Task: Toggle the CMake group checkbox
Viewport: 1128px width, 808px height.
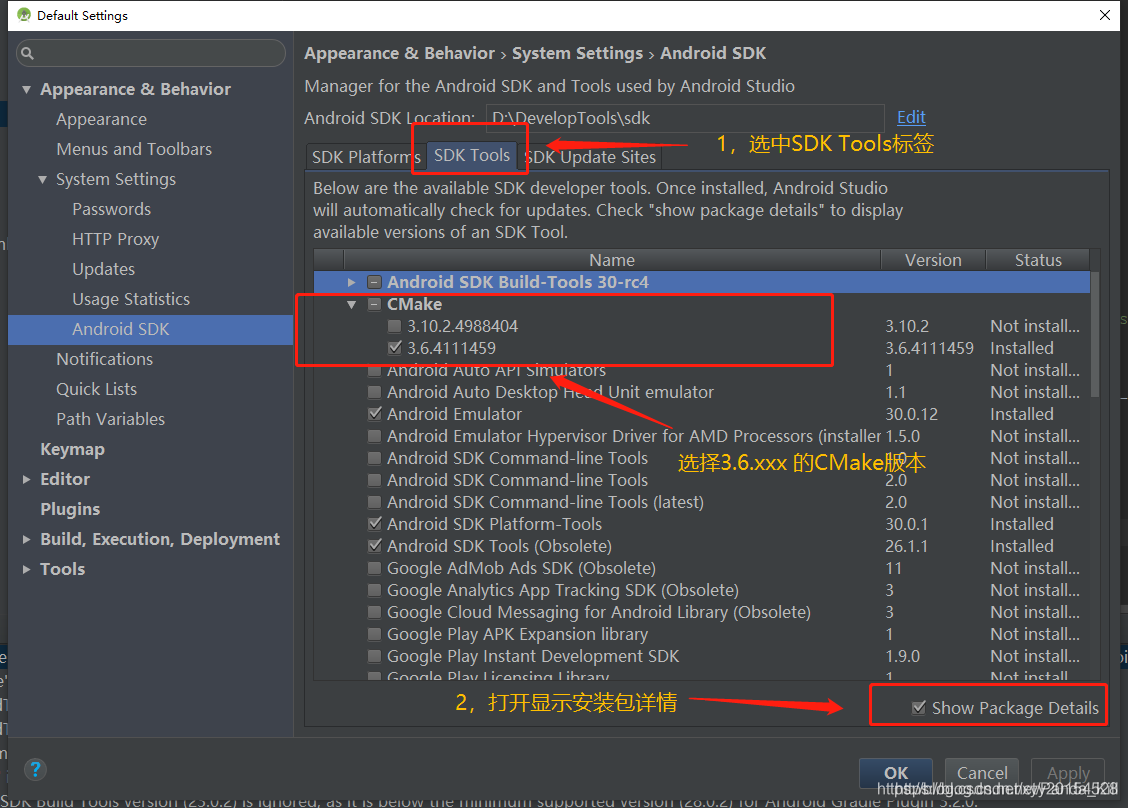Action: [374, 304]
